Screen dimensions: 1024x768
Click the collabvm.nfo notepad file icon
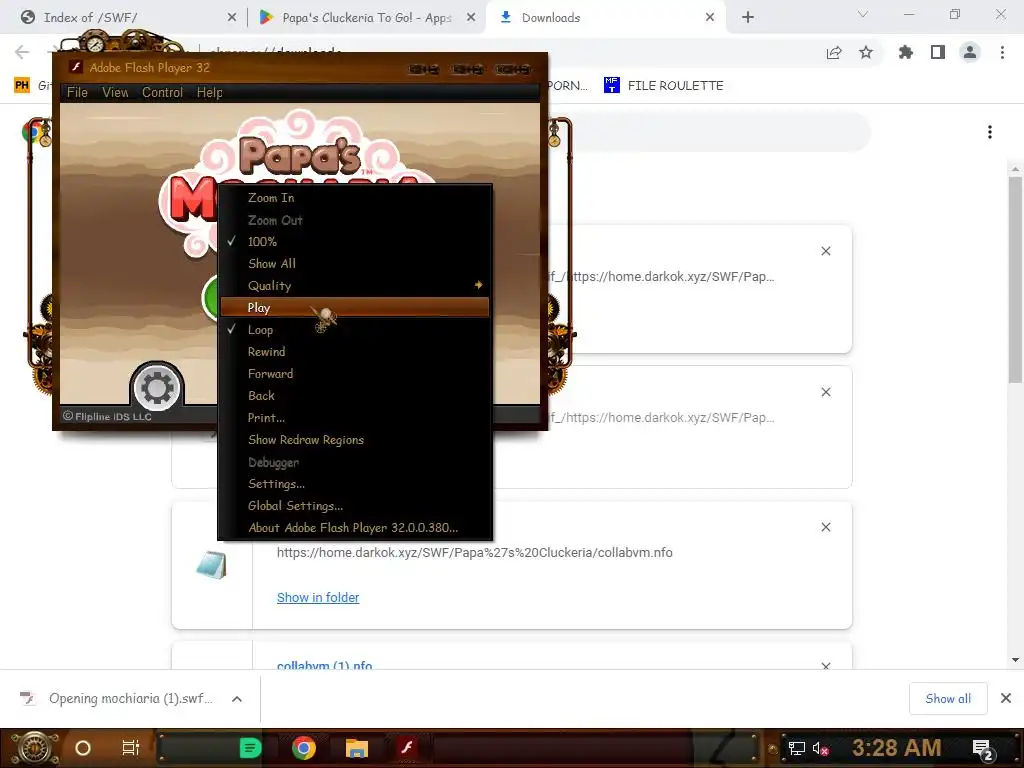pyautogui.click(x=212, y=564)
